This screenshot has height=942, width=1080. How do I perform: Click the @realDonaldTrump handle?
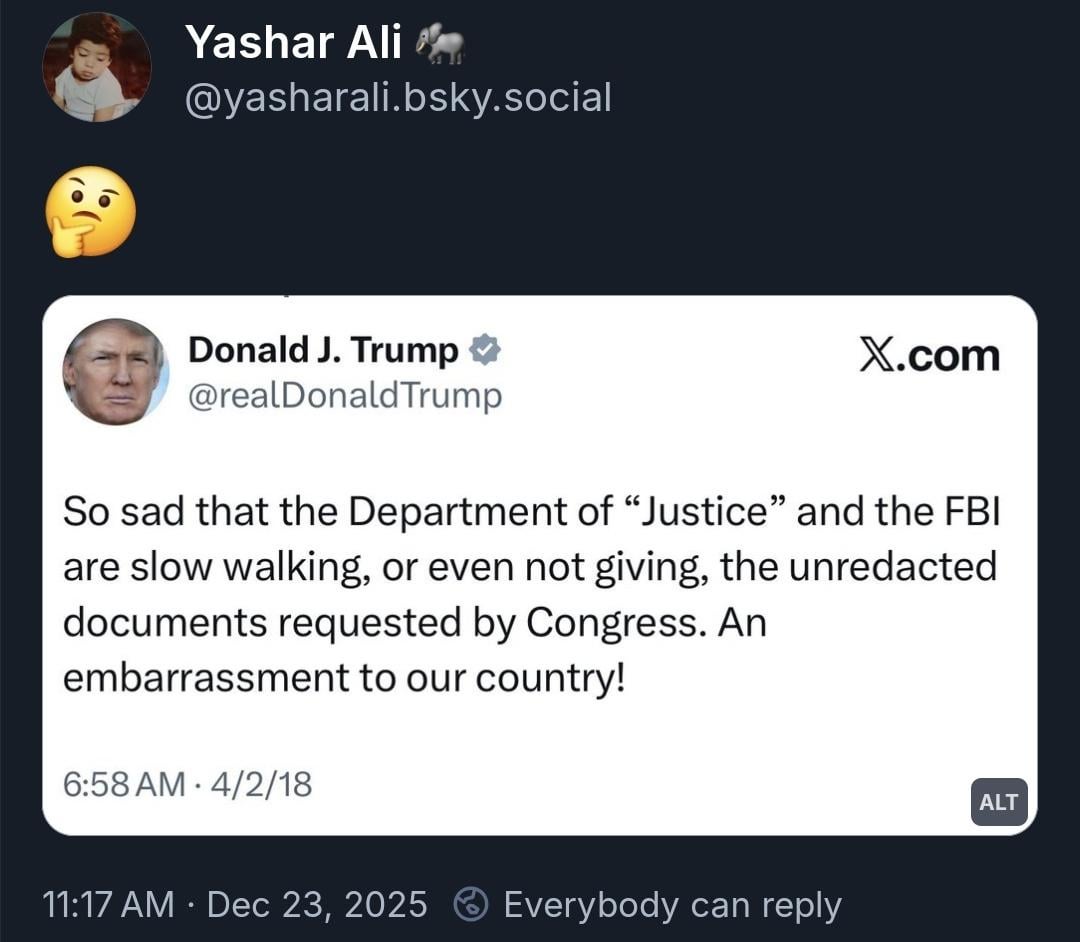pos(345,397)
